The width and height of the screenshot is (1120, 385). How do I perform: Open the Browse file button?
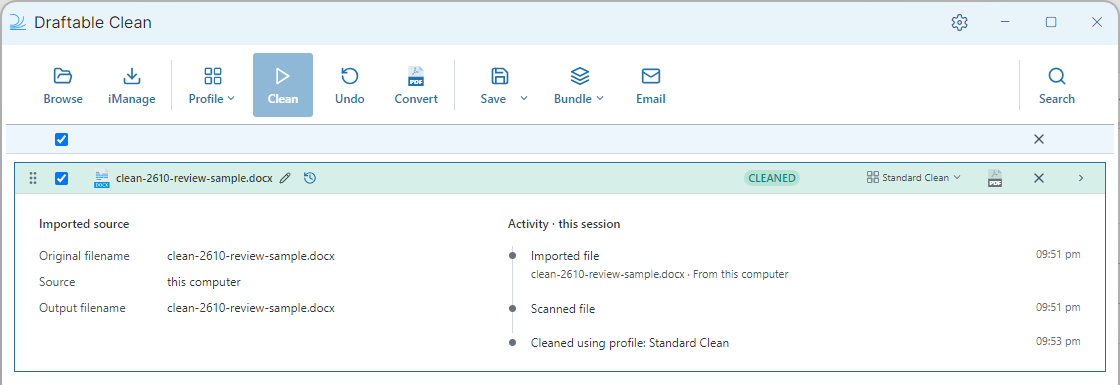coord(63,86)
